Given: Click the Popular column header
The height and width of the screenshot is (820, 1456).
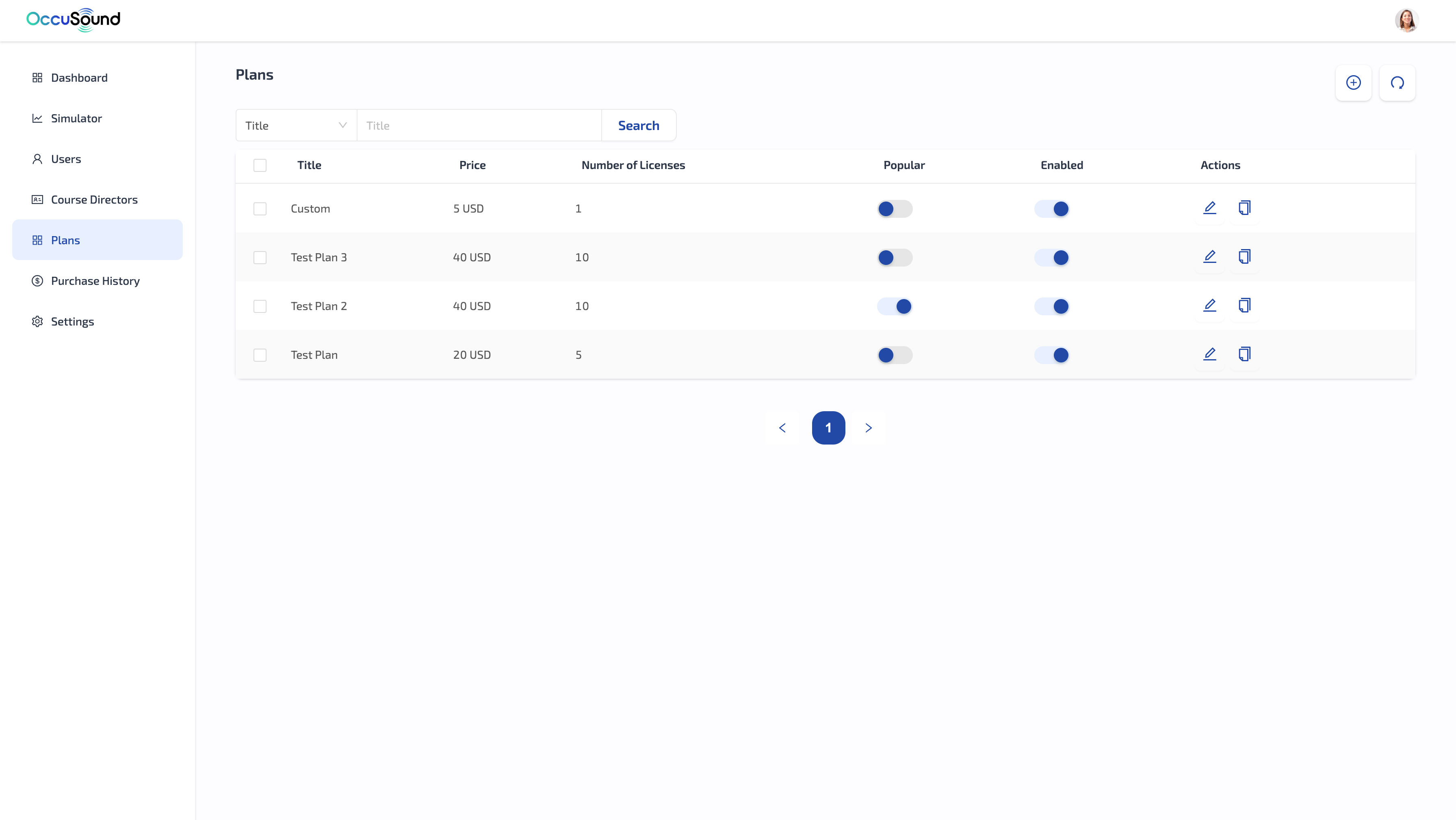Looking at the screenshot, I should [904, 165].
